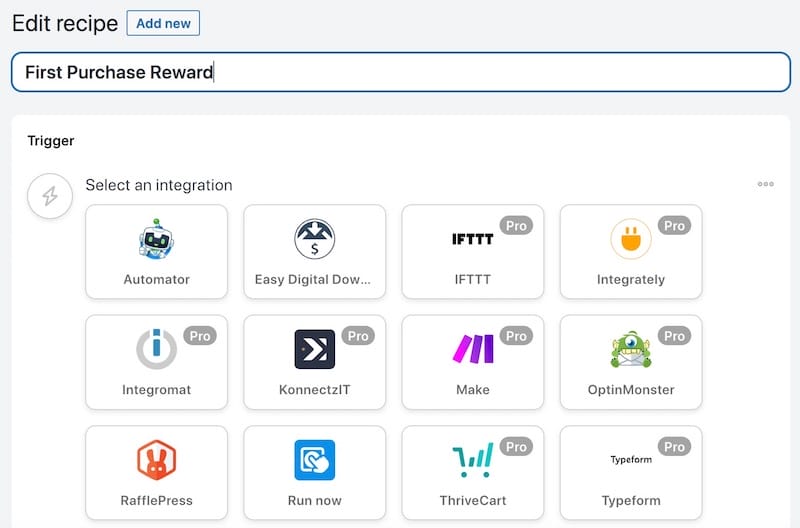Select the Typeform integration logo
Viewport: 800px width, 528px height.
pyautogui.click(x=630, y=460)
